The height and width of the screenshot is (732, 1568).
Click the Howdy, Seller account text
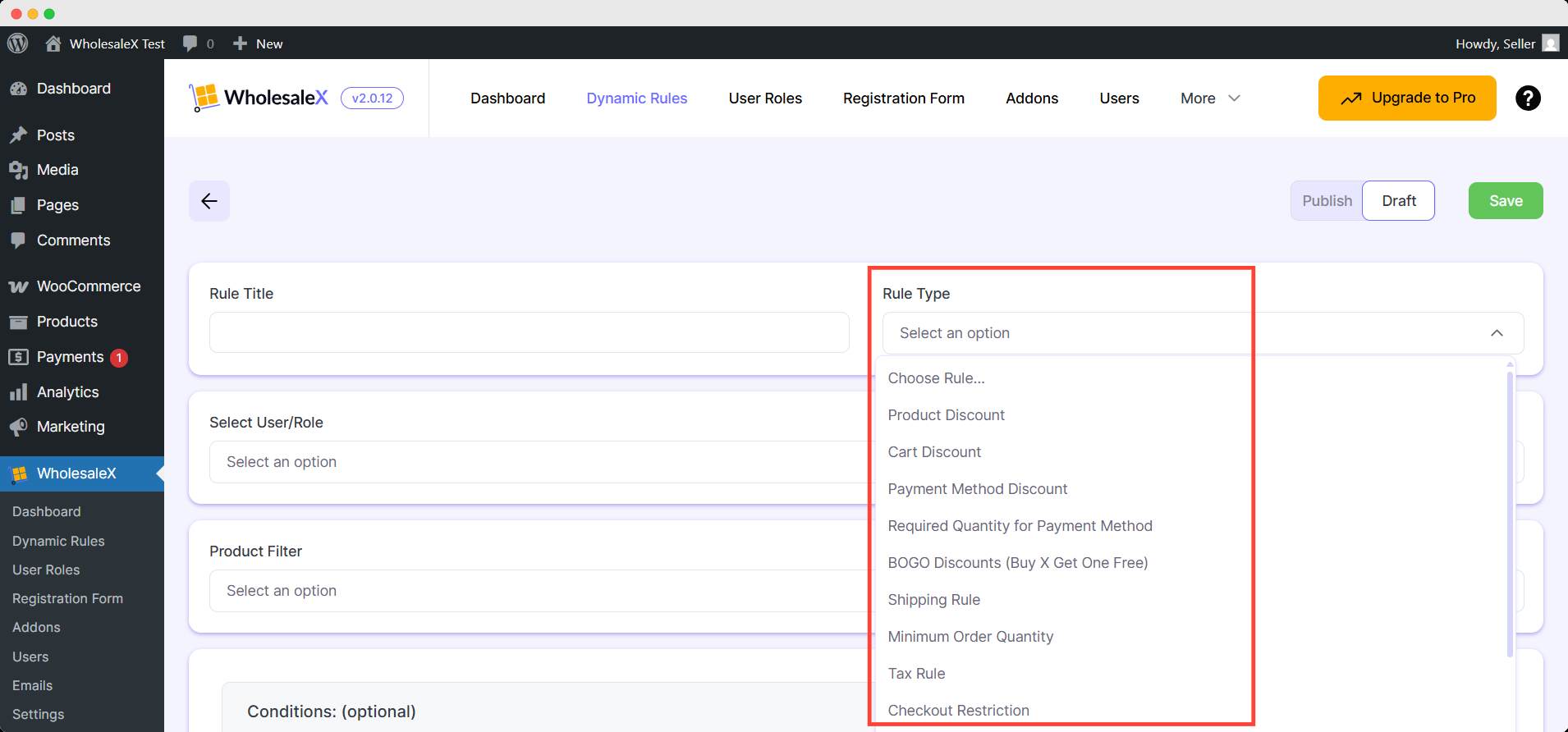click(1495, 43)
